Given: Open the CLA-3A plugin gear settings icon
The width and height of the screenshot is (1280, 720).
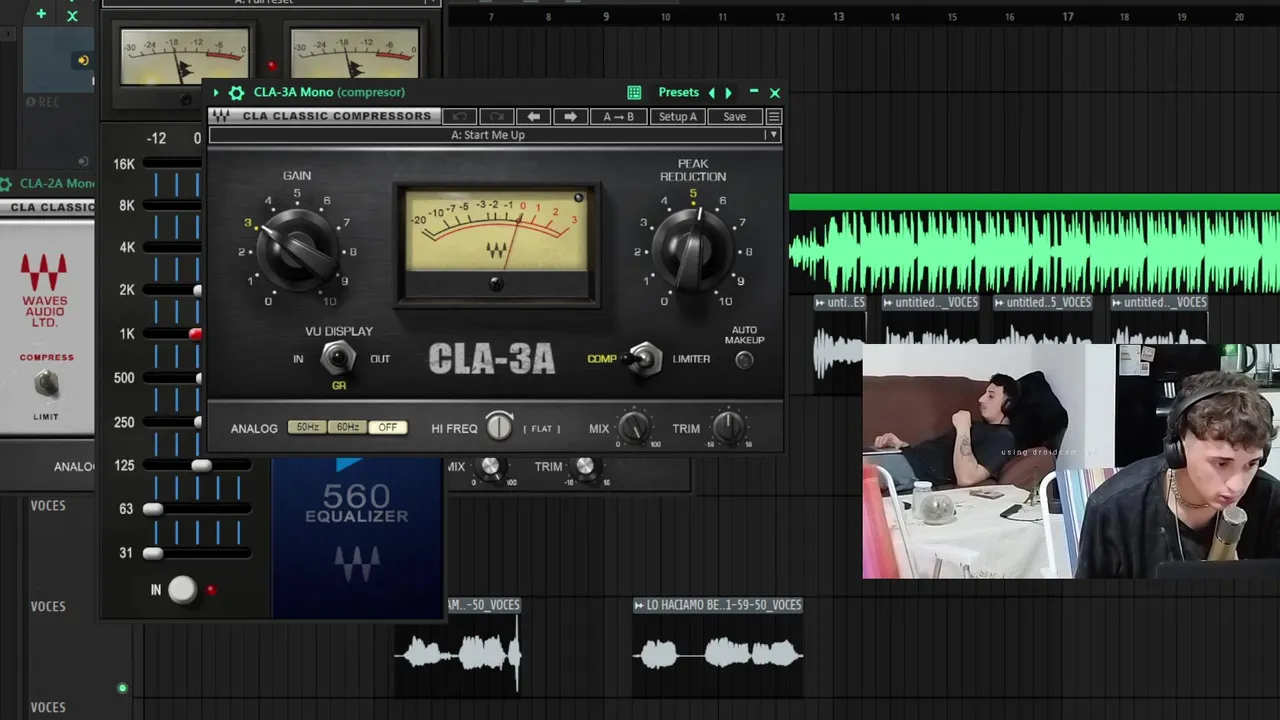Looking at the screenshot, I should click(236, 92).
